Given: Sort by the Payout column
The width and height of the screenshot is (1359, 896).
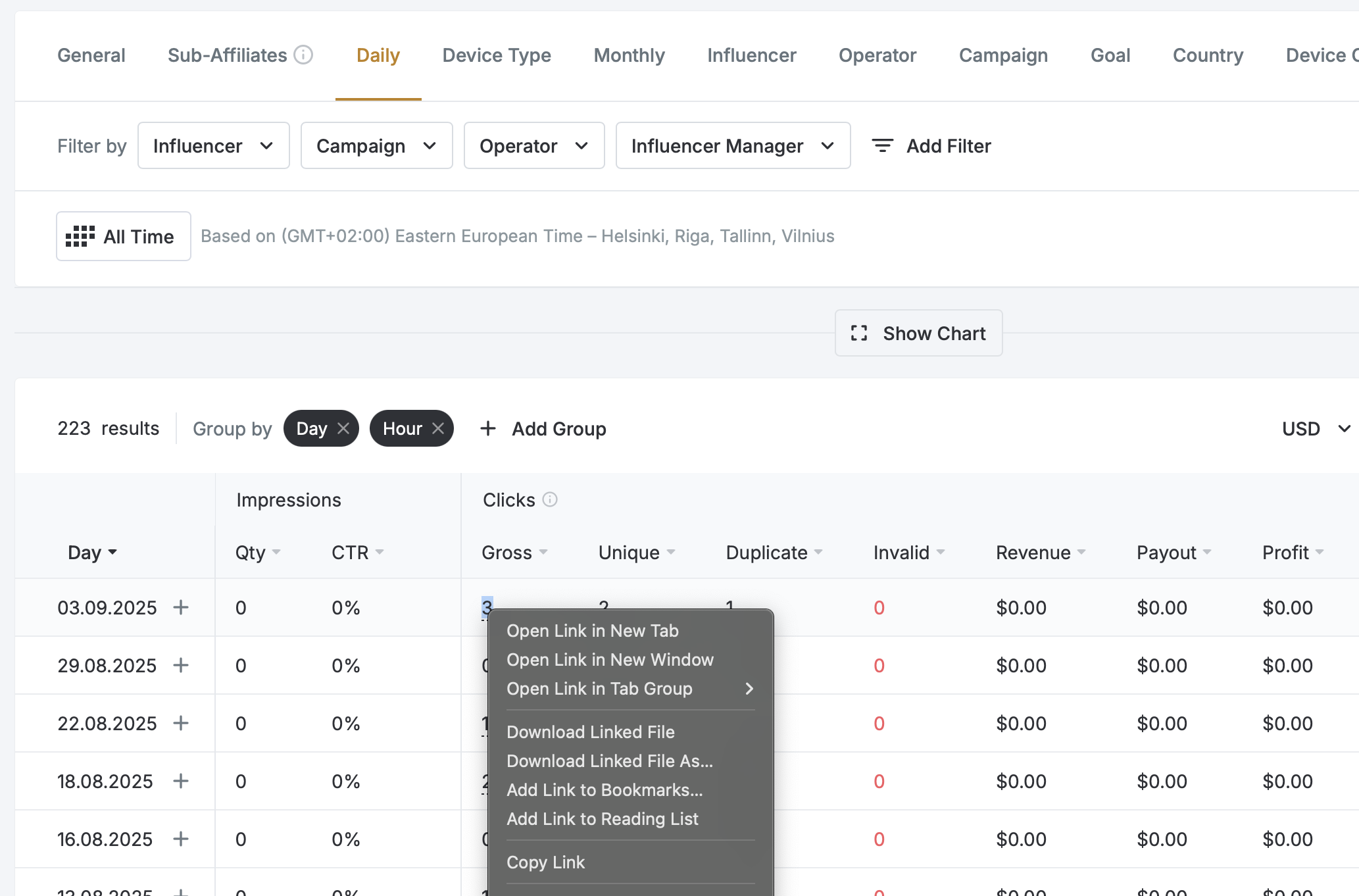Looking at the screenshot, I should [x=1174, y=553].
